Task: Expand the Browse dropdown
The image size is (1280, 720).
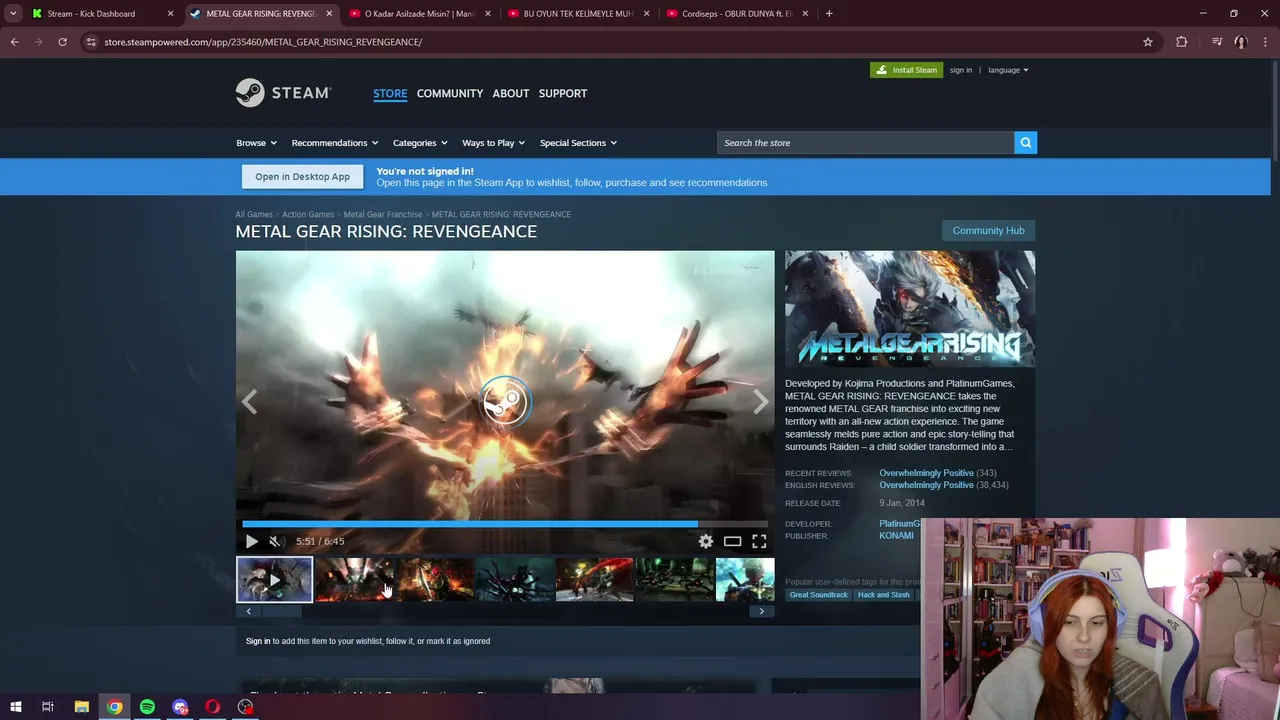Action: click(x=256, y=143)
